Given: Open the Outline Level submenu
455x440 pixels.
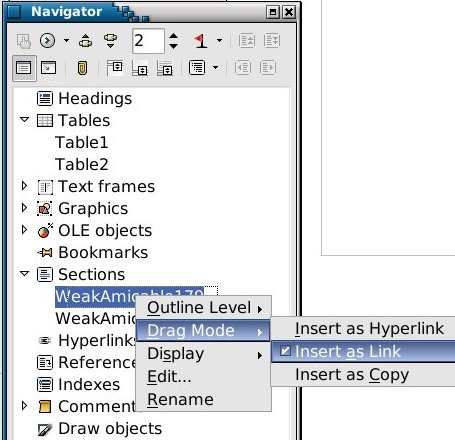Looking at the screenshot, I should click(x=204, y=307).
